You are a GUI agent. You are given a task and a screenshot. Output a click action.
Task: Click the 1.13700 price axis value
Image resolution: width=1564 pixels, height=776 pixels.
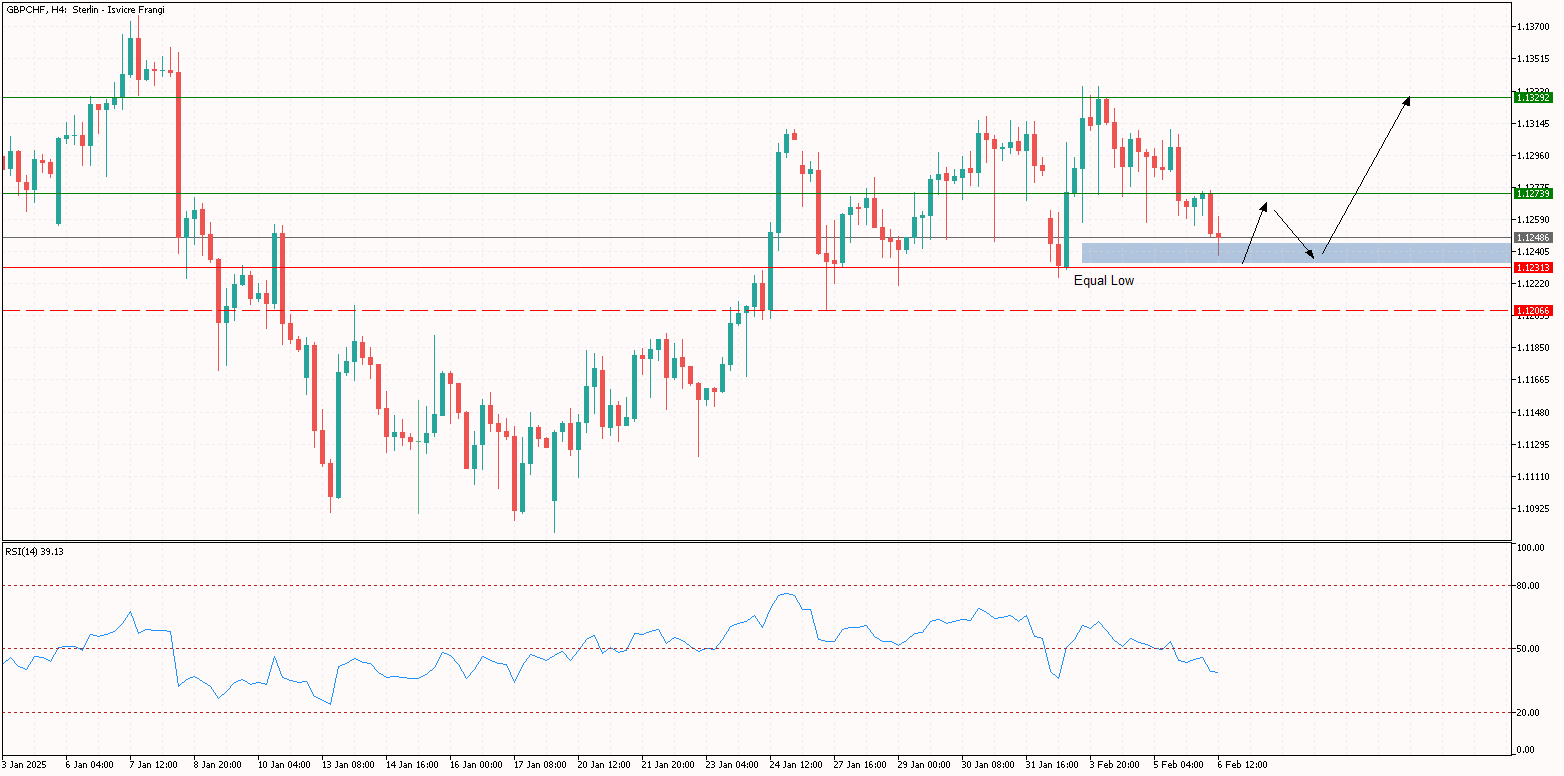point(1534,27)
